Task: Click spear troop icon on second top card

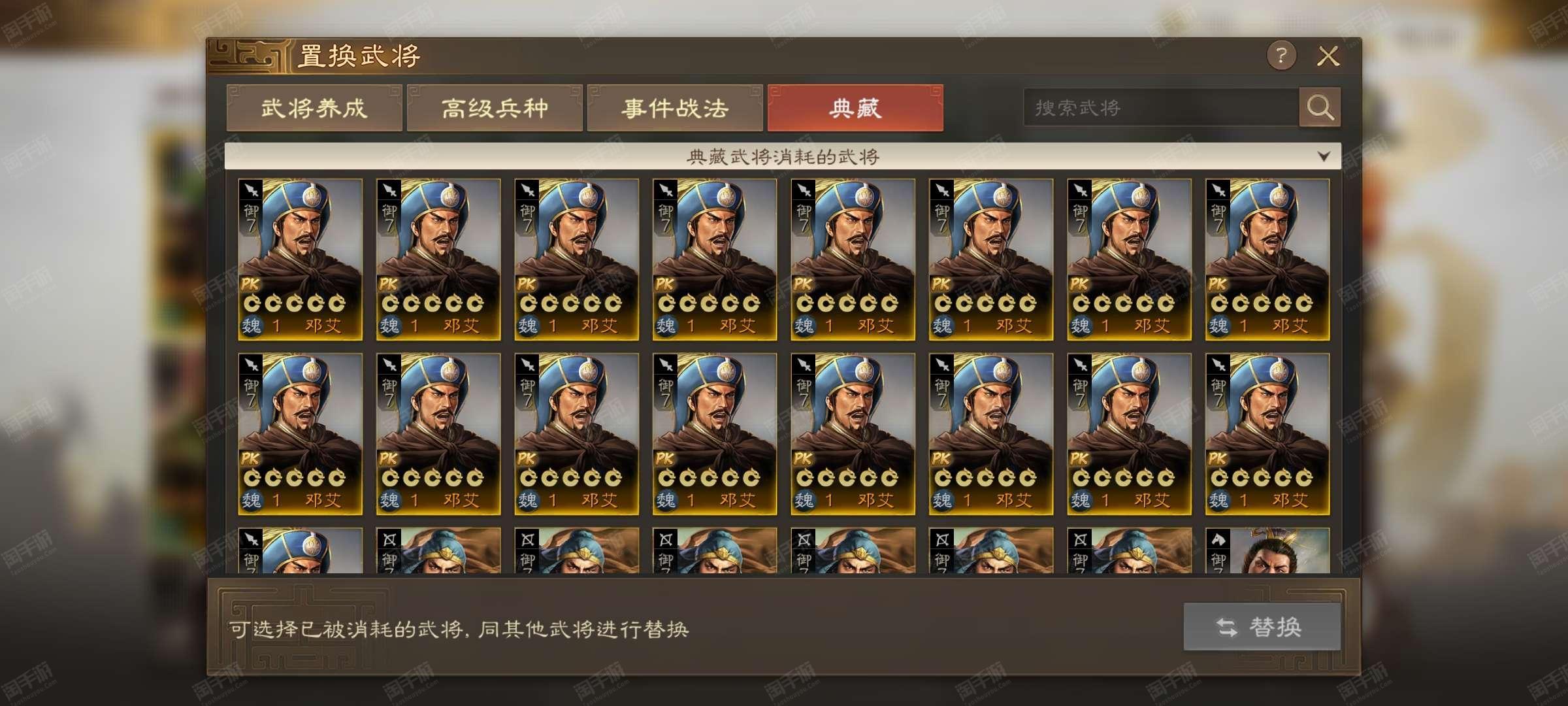Action: pyautogui.click(x=389, y=190)
